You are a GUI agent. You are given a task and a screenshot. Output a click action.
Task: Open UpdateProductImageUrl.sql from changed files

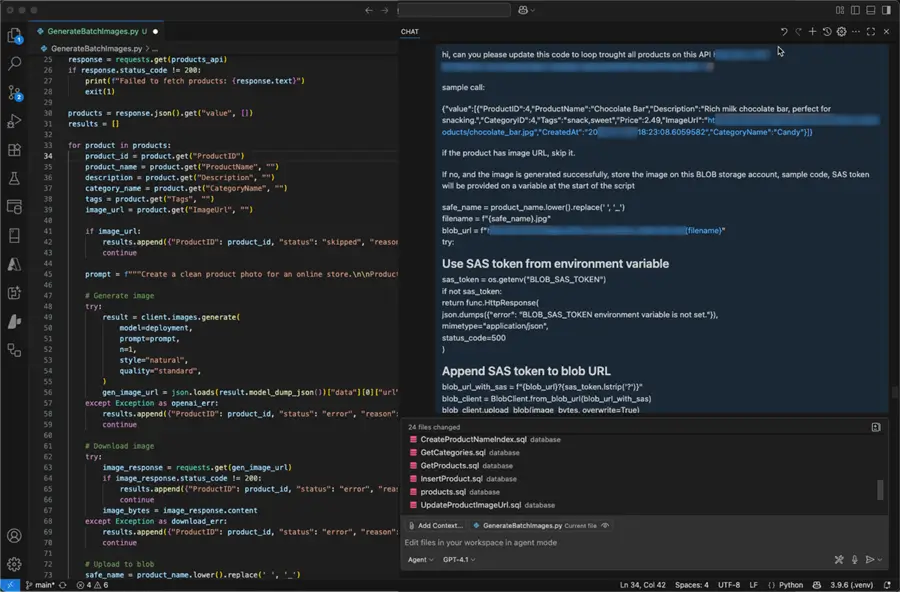[471, 505]
